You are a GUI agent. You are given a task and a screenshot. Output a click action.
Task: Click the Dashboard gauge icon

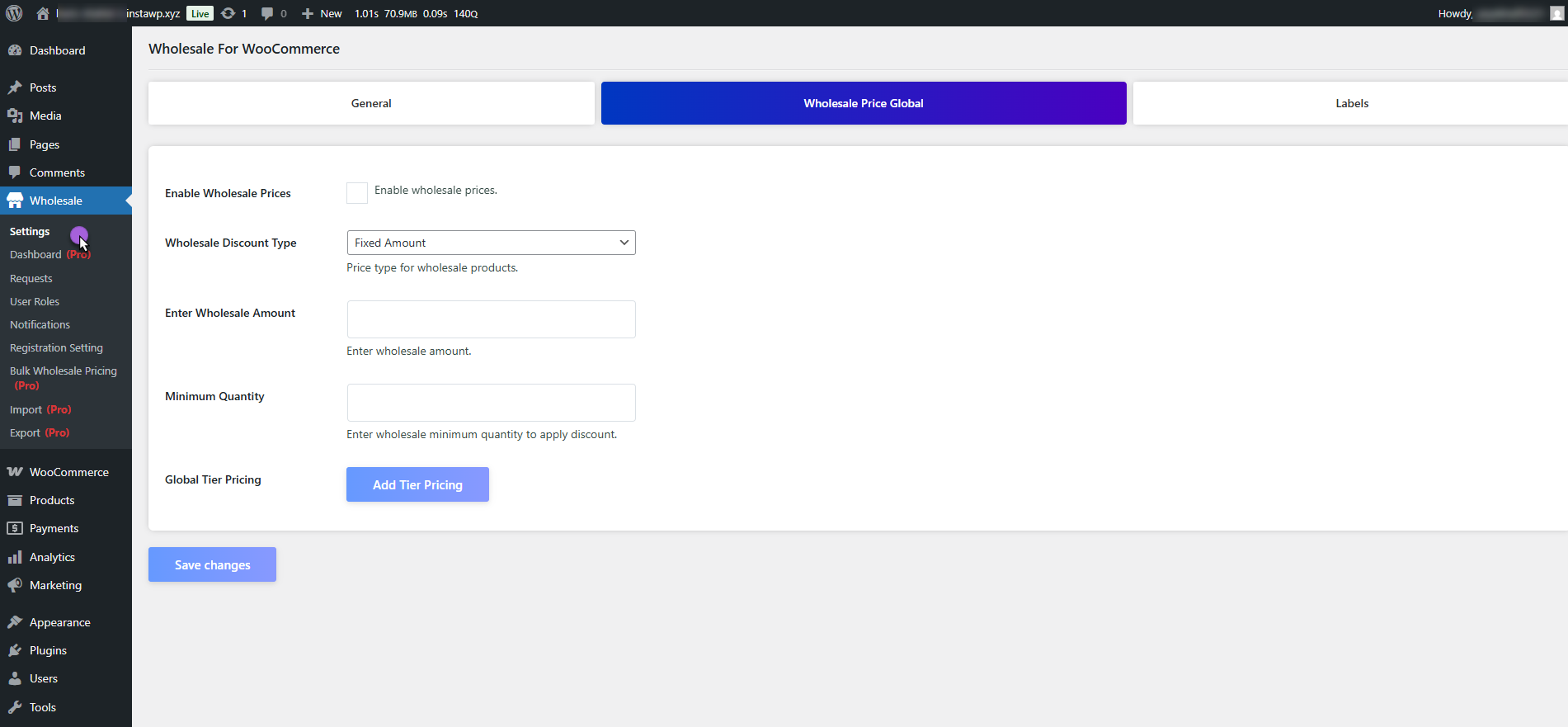tap(15, 50)
